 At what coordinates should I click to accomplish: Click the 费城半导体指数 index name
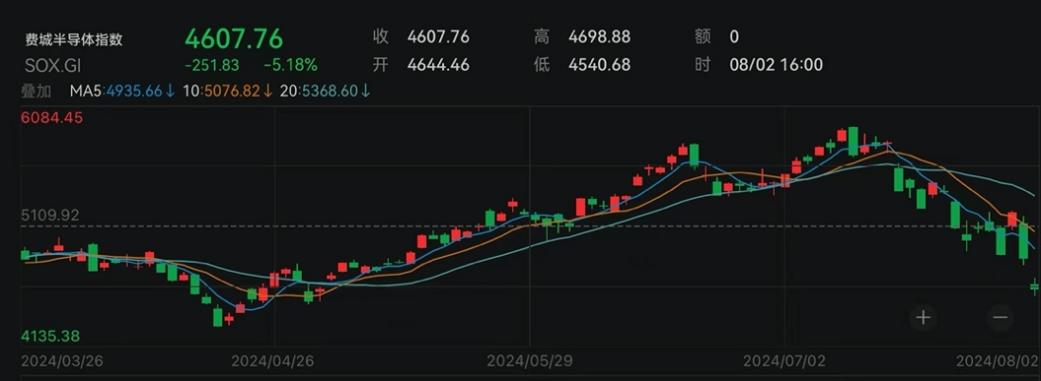click(74, 40)
